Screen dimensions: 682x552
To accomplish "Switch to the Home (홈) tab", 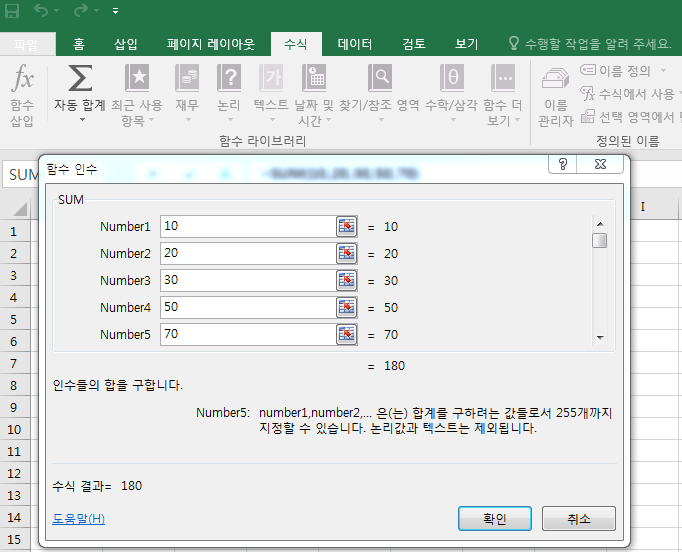I will click(79, 44).
